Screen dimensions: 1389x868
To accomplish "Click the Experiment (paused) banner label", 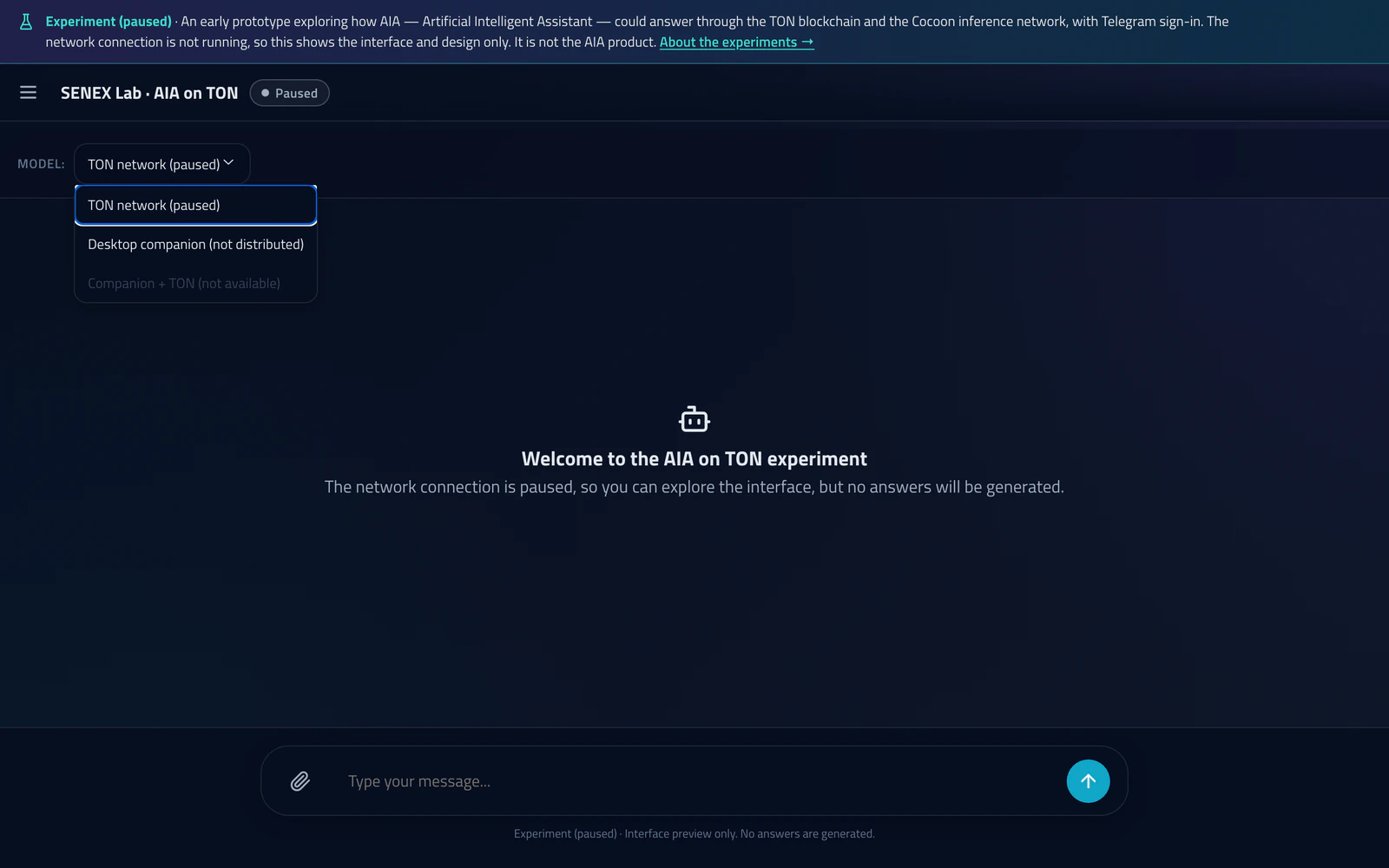I will (x=109, y=22).
